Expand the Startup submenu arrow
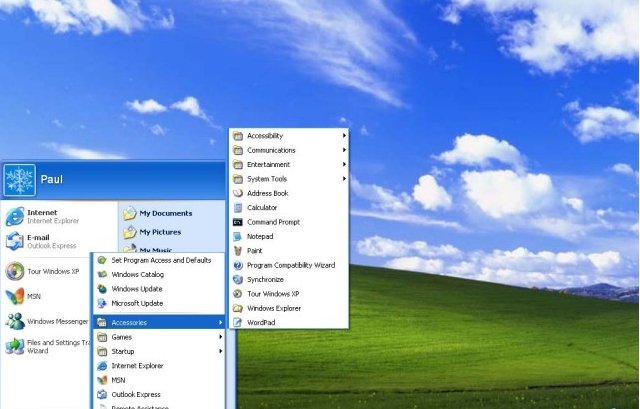640x409 pixels. coord(220,351)
